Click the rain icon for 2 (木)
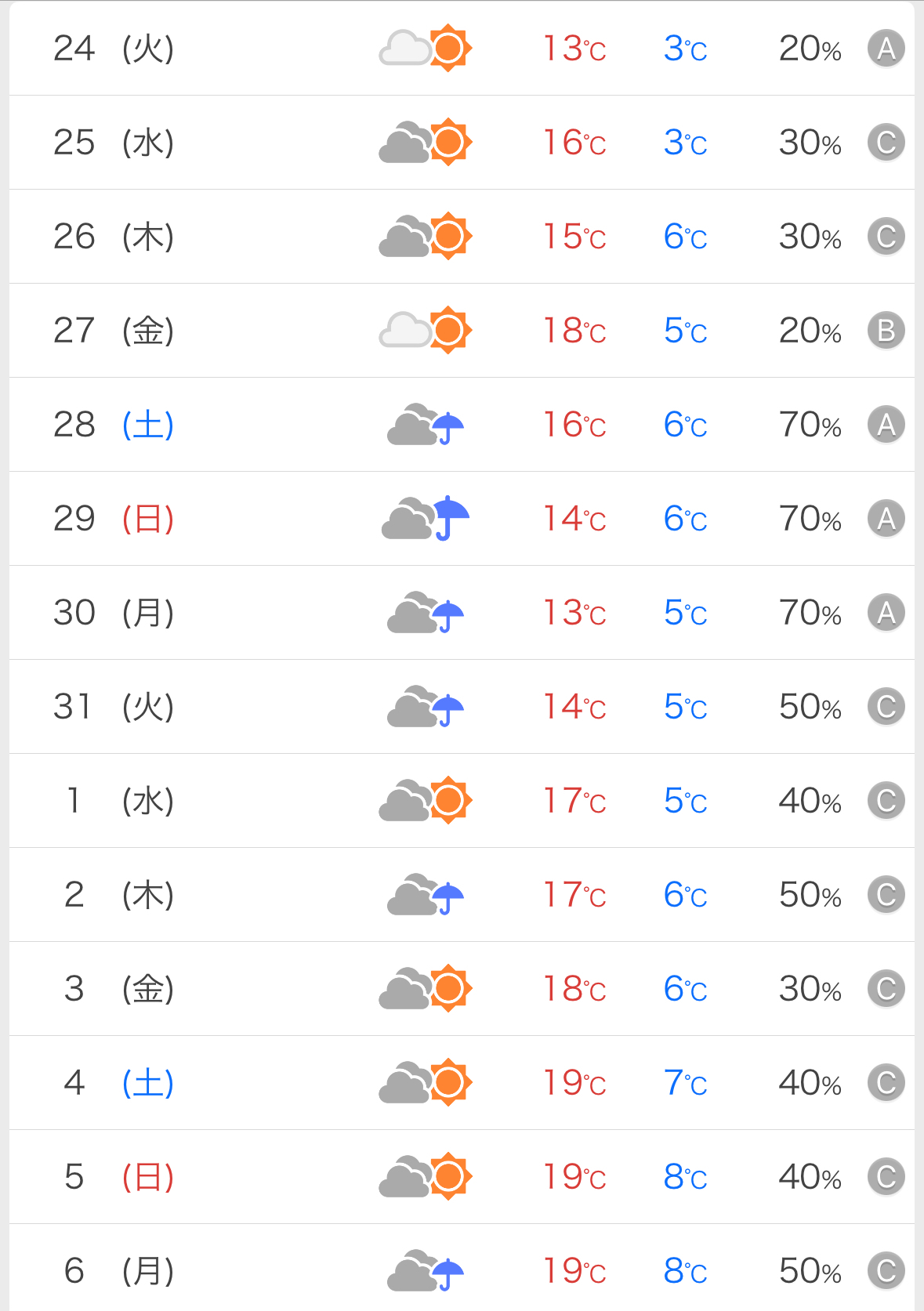Screen dimensions: 924x1311 tap(426, 895)
